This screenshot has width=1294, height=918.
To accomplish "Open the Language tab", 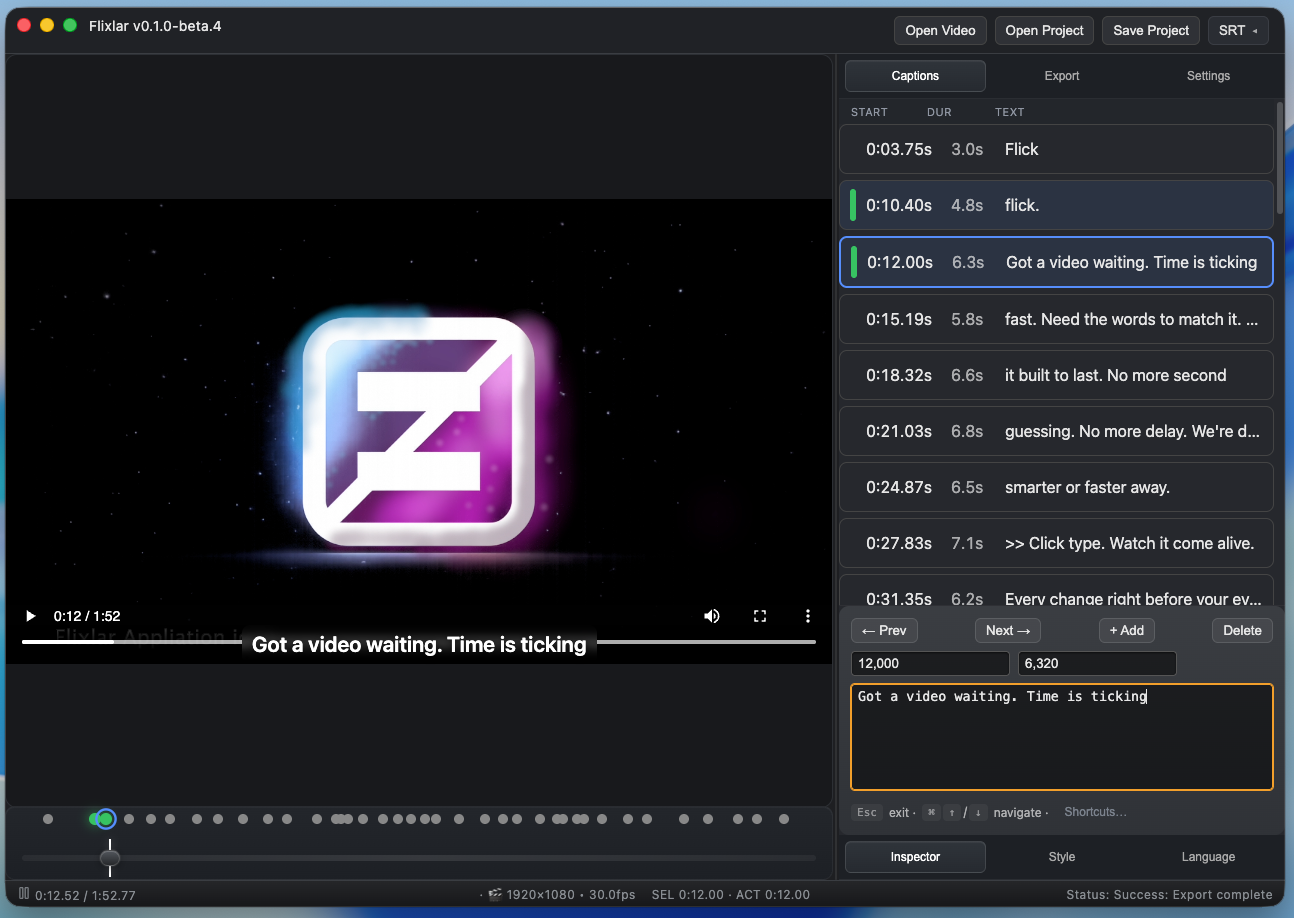I will pyautogui.click(x=1208, y=857).
